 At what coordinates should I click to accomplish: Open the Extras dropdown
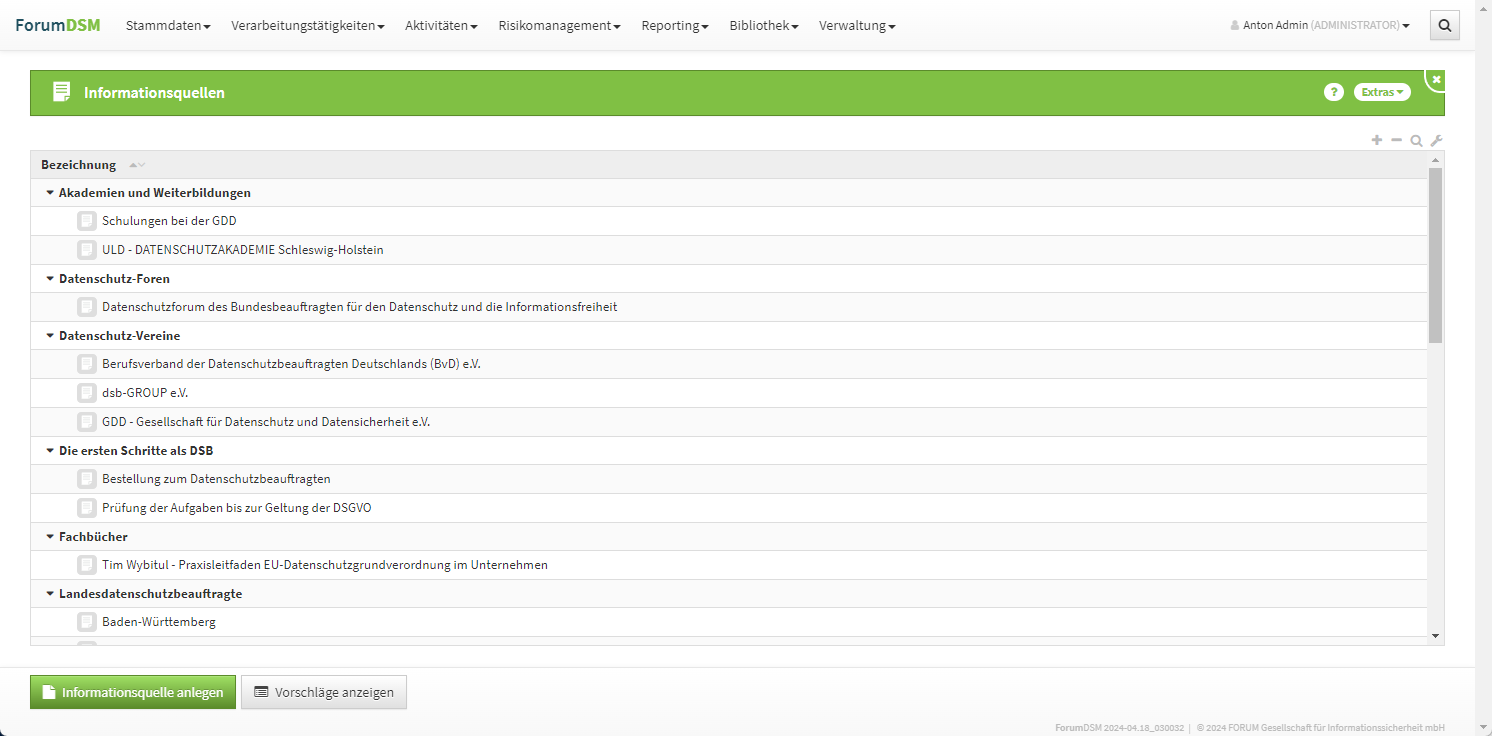[1382, 92]
